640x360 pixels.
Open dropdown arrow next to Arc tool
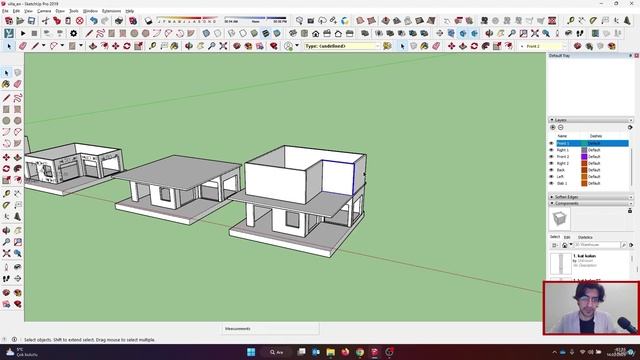pyautogui.click(x=62, y=46)
